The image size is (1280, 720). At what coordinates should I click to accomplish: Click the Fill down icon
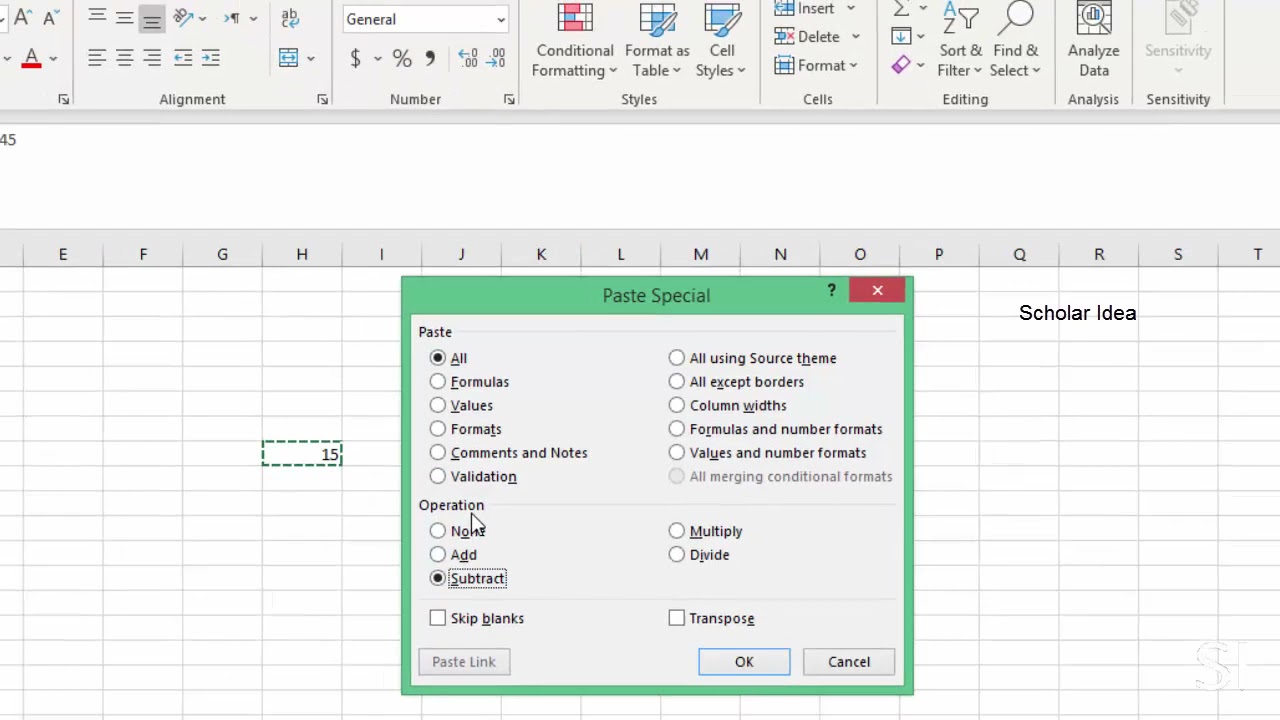click(901, 37)
